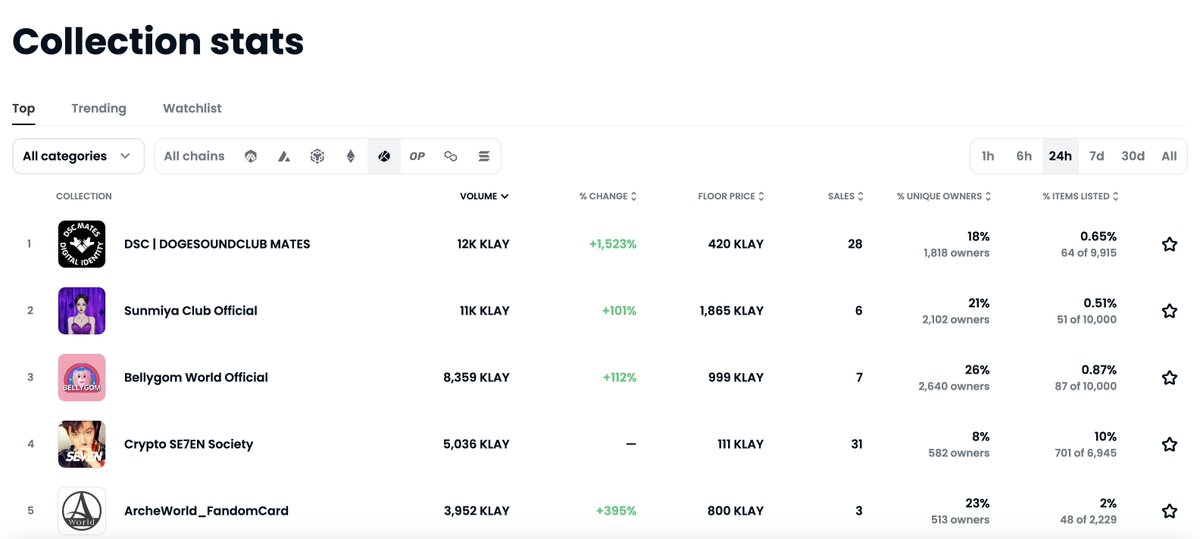Filter by BNB Chain cube icon
The width and height of the screenshot is (1200, 539).
(317, 156)
